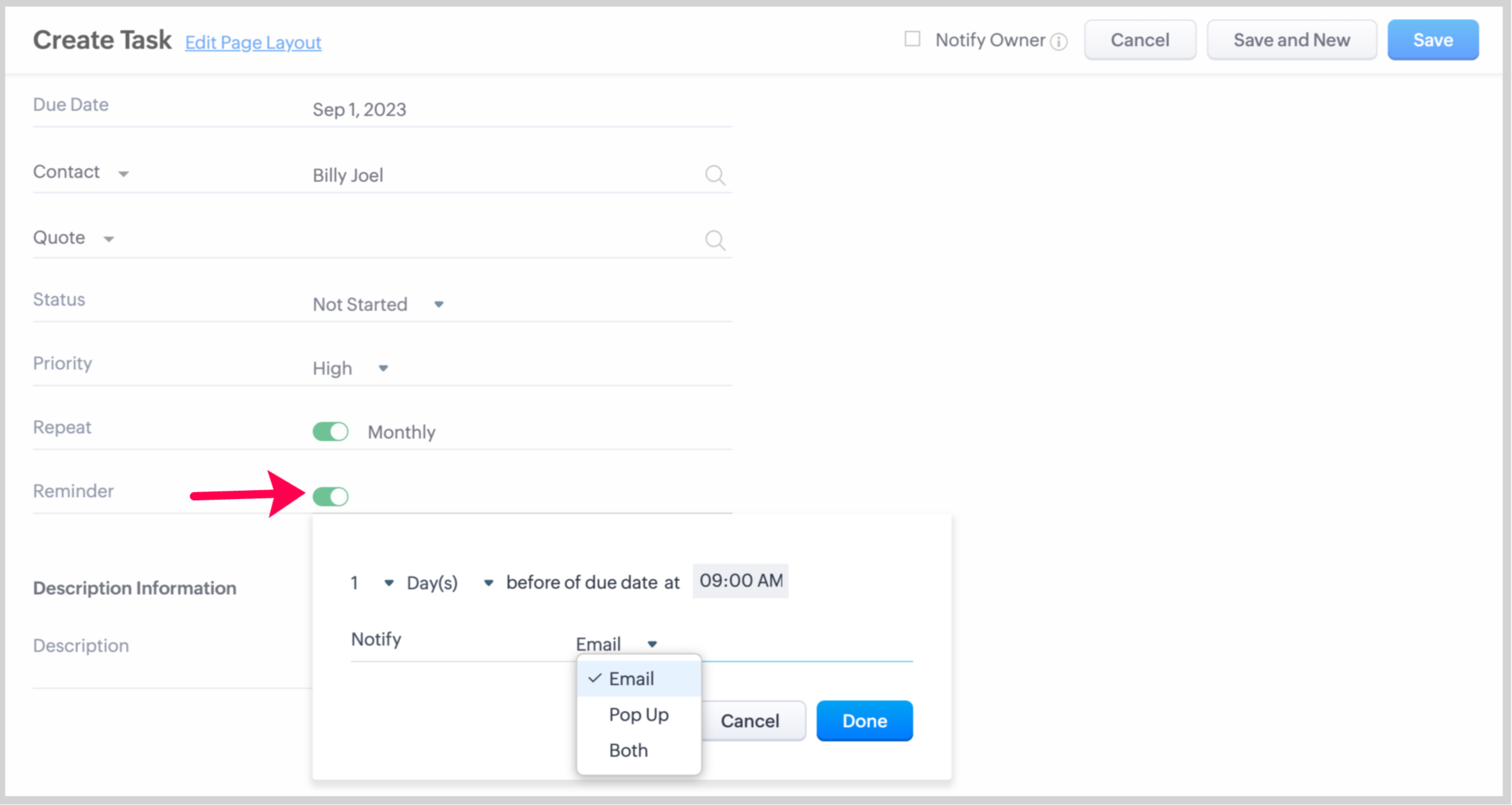Turn off the Repeat toggle
The width and height of the screenshot is (1512, 805).
330,432
